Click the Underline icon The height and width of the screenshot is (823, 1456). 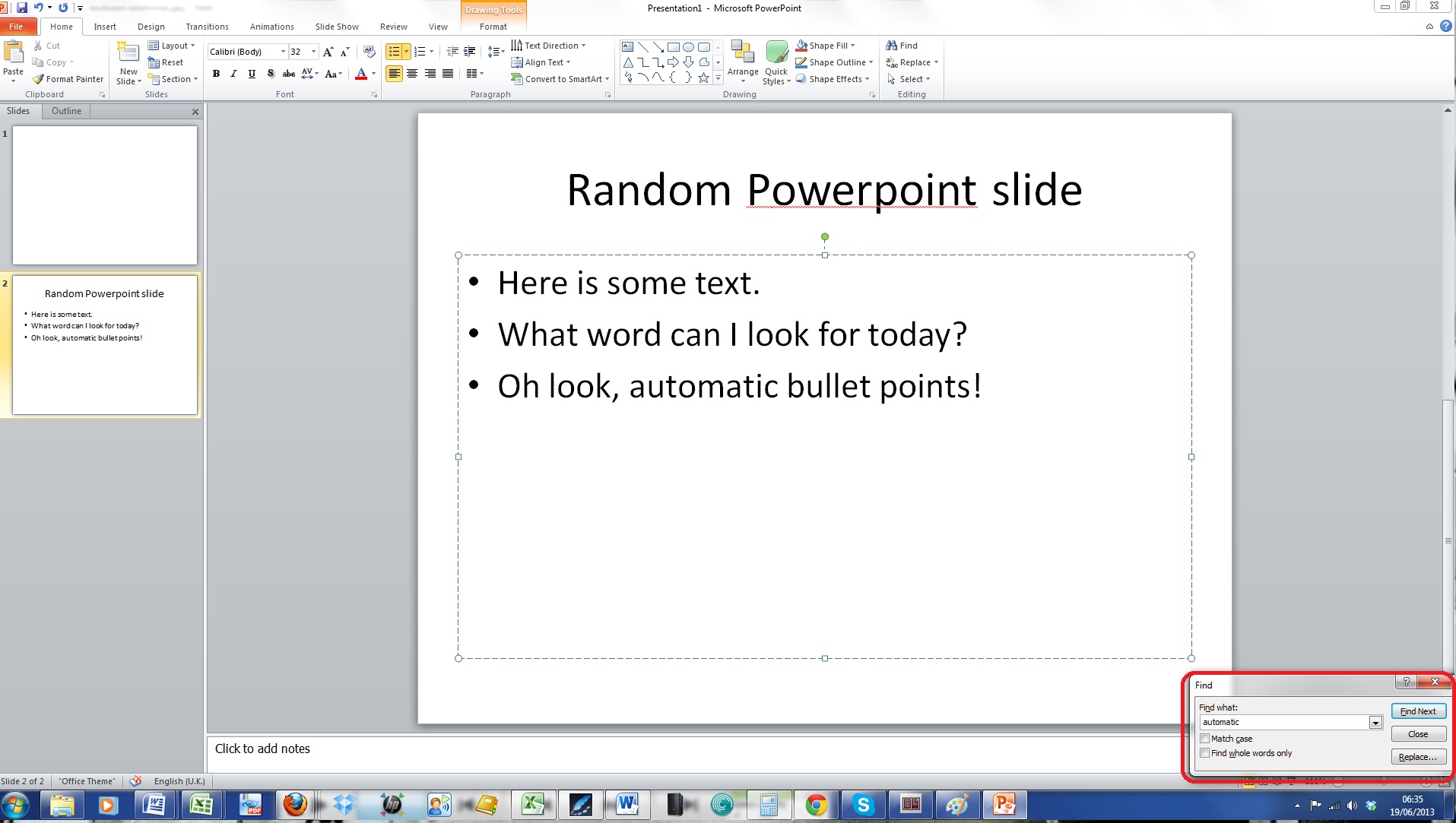252,74
